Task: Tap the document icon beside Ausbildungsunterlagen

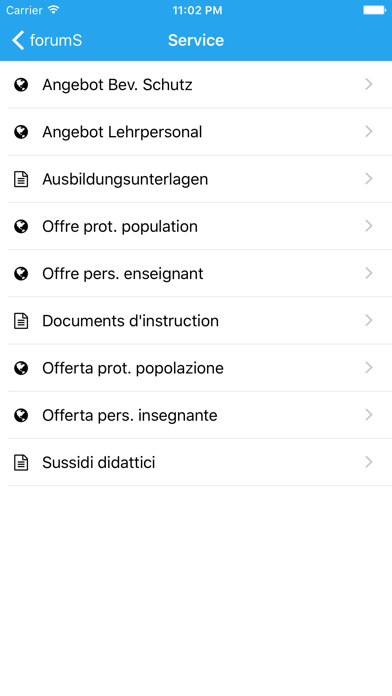Action: [21, 179]
